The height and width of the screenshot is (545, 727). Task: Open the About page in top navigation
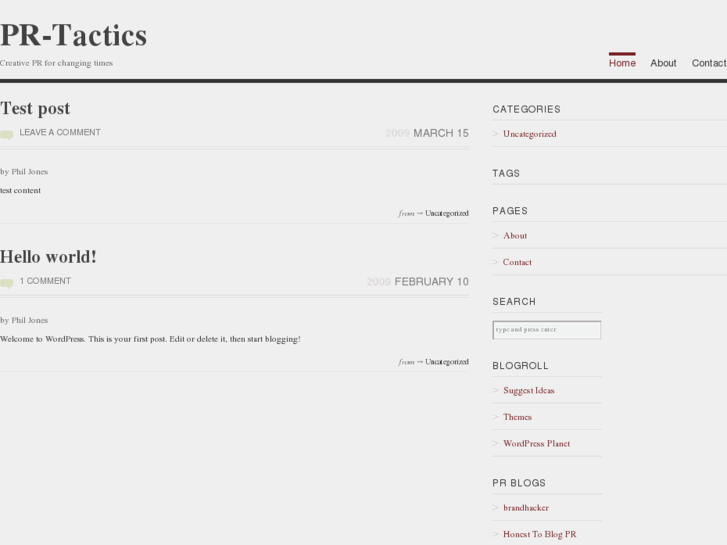[x=663, y=63]
